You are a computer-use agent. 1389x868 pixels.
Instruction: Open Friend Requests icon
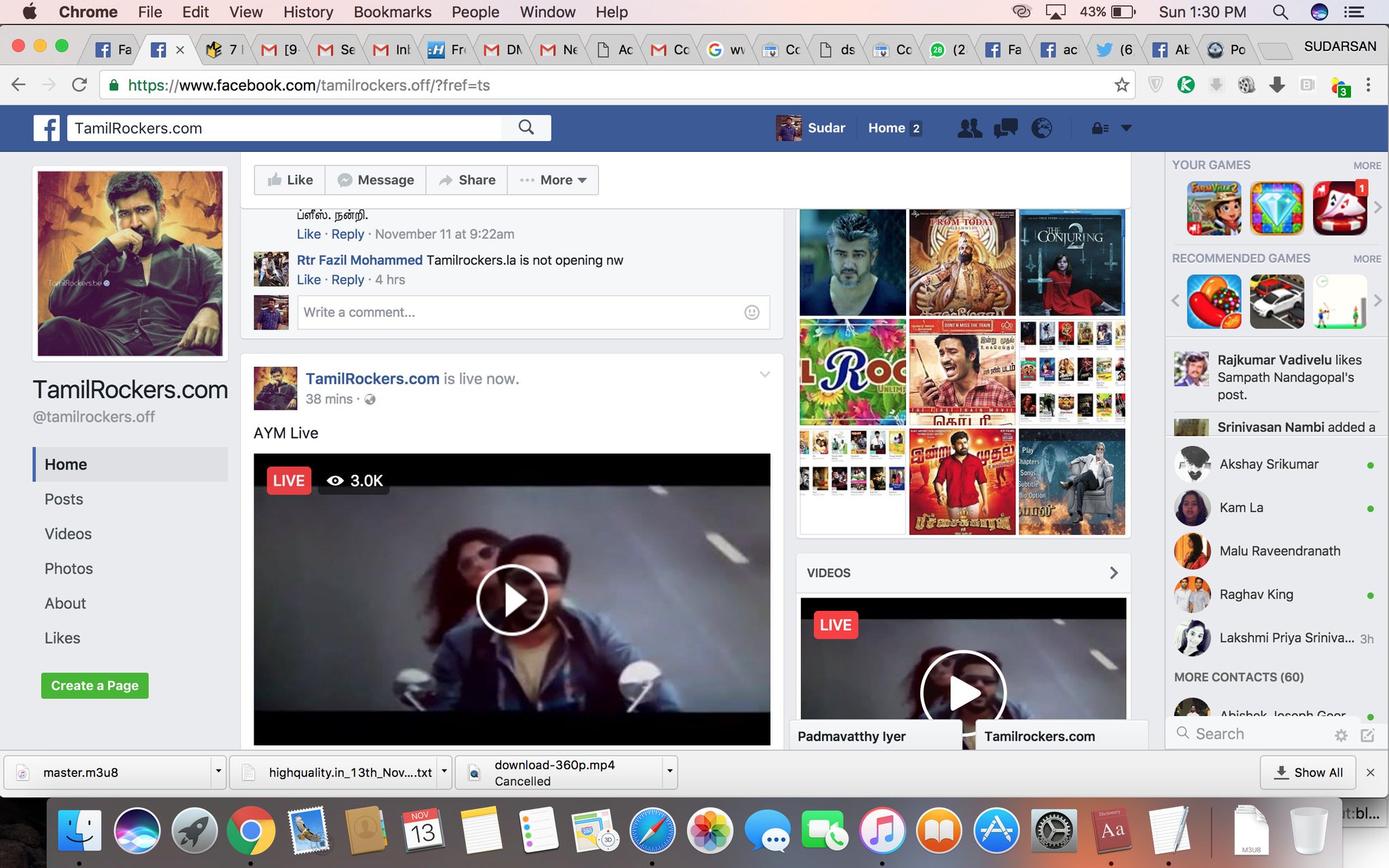pyautogui.click(x=969, y=128)
